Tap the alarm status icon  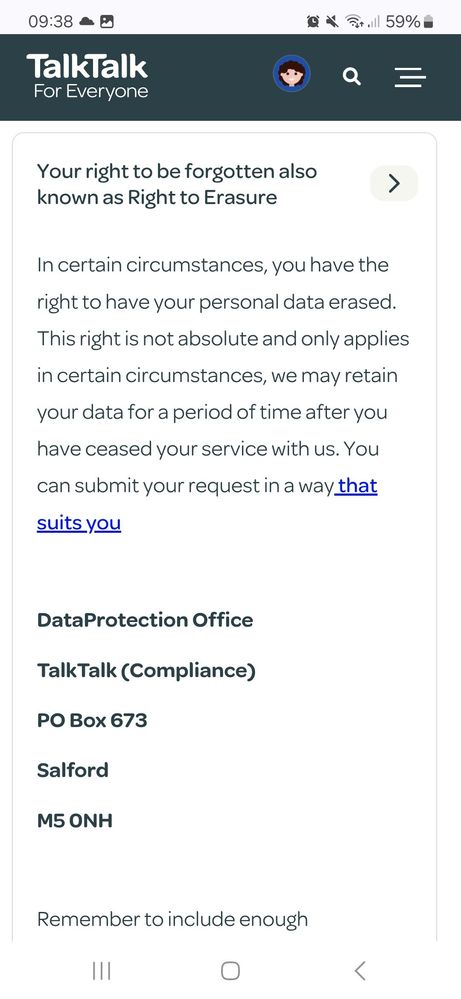pyautogui.click(x=312, y=22)
